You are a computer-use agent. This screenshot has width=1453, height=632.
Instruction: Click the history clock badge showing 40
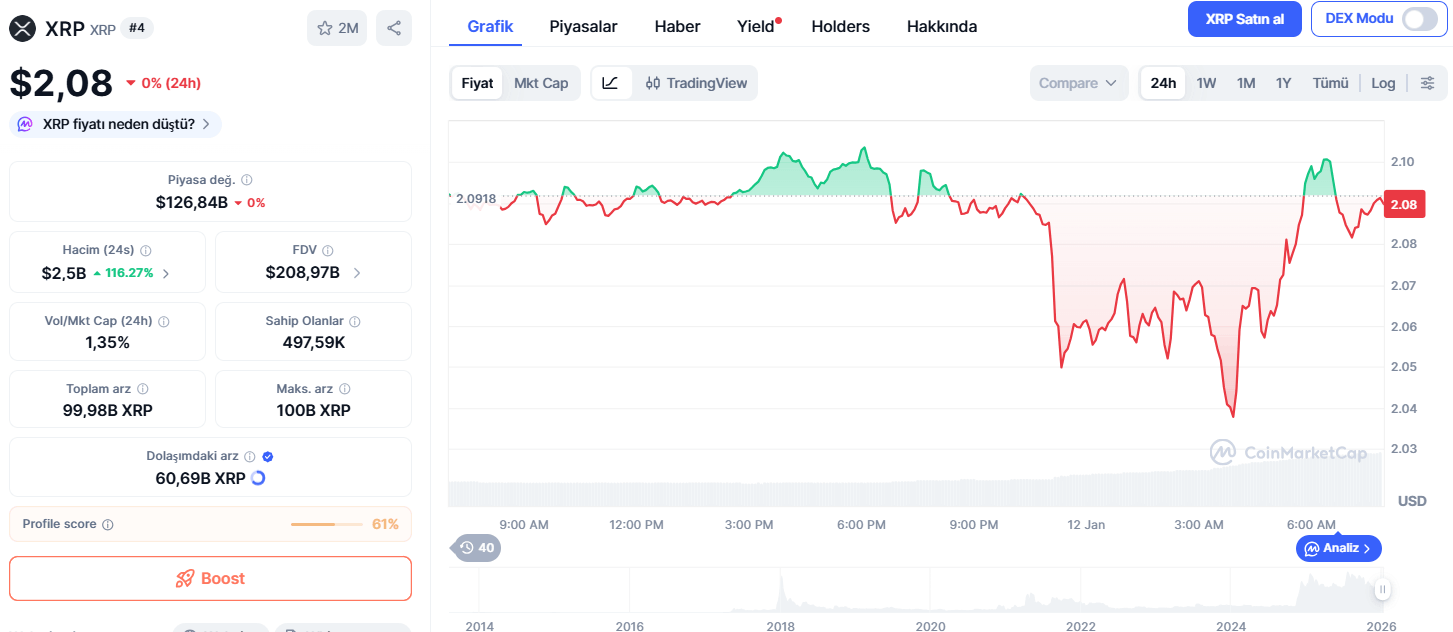(477, 548)
